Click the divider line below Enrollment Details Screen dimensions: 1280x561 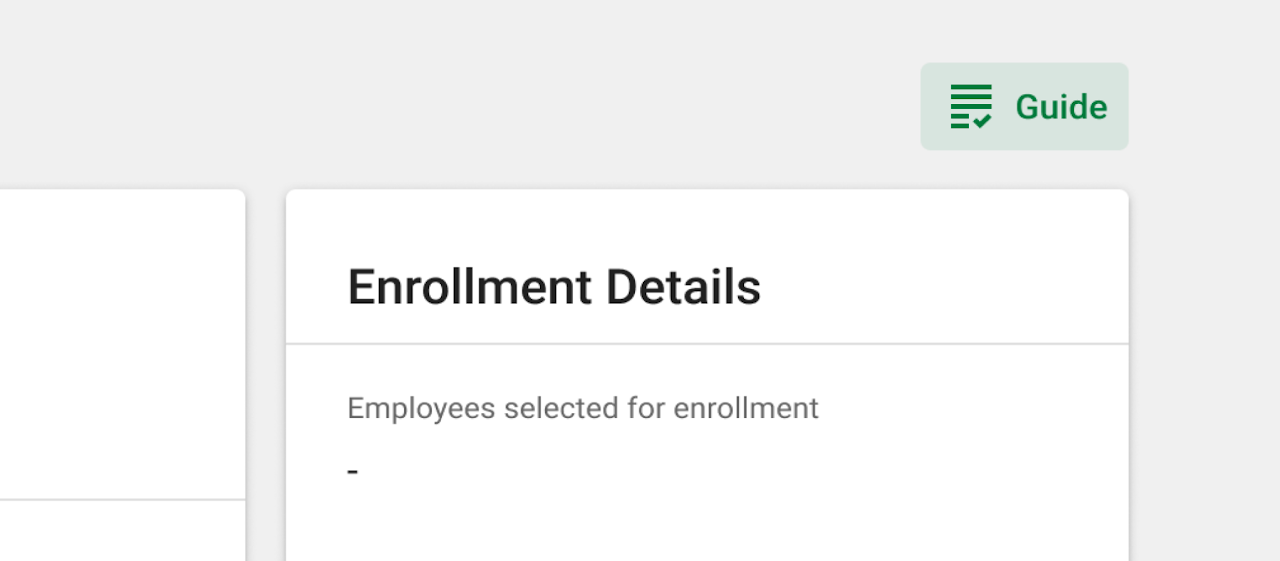[x=707, y=344]
